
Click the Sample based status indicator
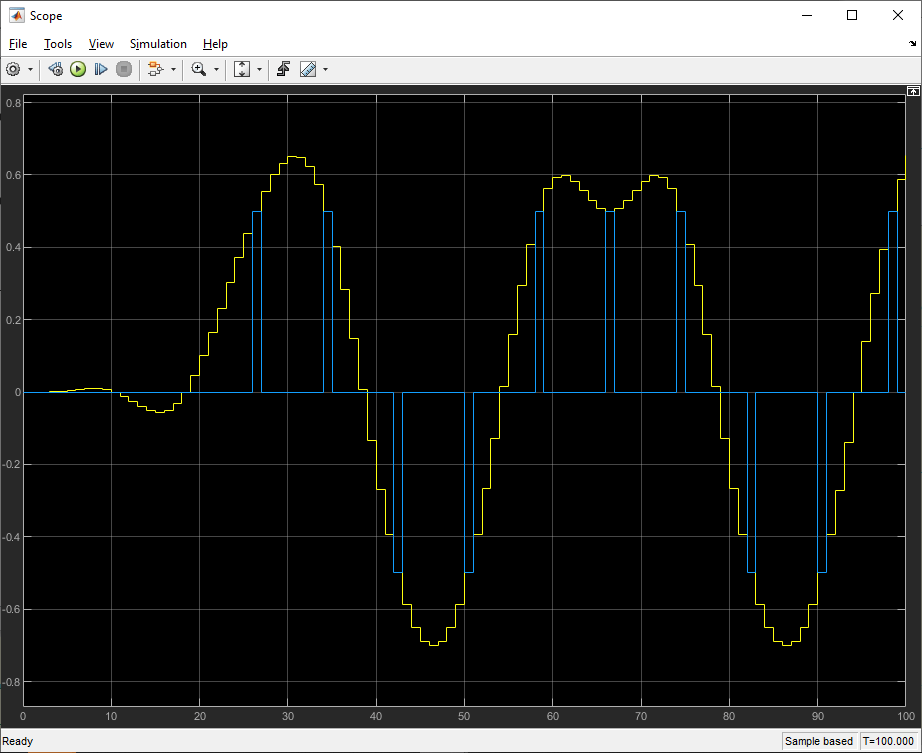818,740
